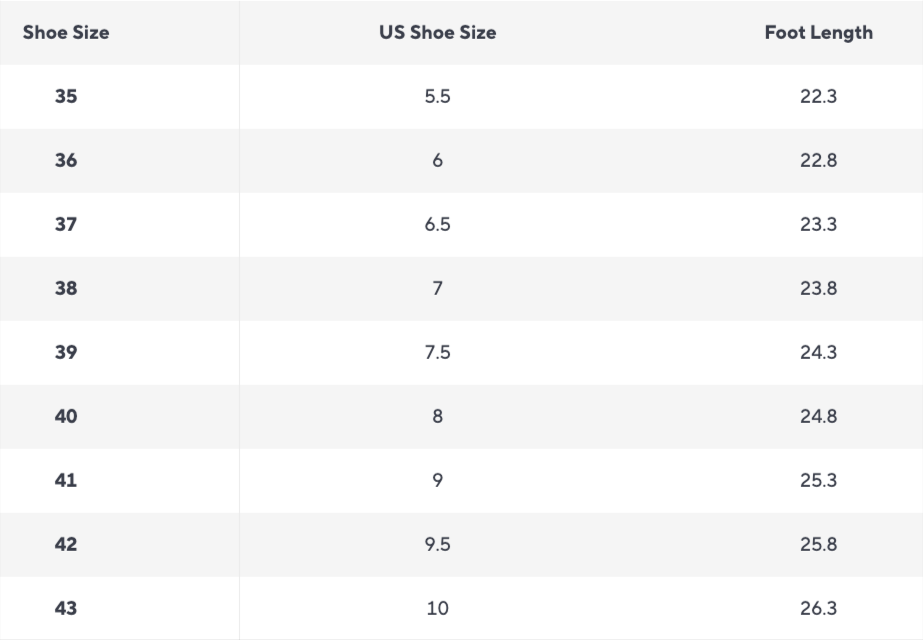The image size is (923, 640).
Task: Click the Foot Length column header
Action: pos(818,33)
